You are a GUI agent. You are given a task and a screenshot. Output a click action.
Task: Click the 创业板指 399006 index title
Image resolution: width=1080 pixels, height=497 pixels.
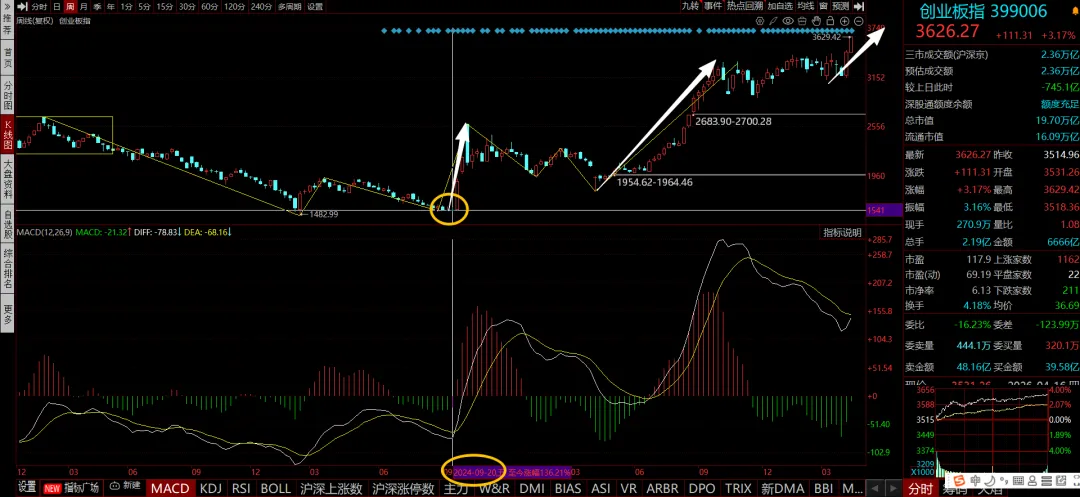(984, 11)
